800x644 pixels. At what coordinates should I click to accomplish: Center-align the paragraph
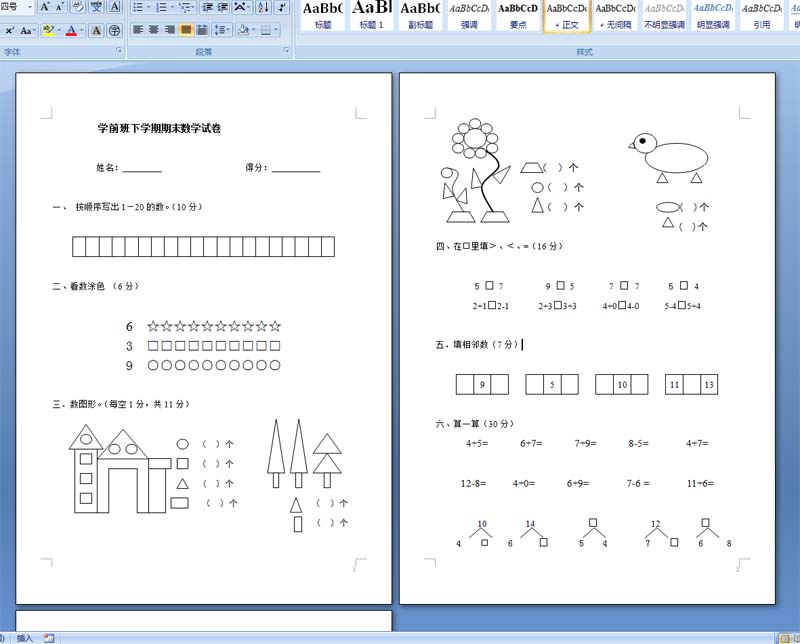pyautogui.click(x=154, y=31)
